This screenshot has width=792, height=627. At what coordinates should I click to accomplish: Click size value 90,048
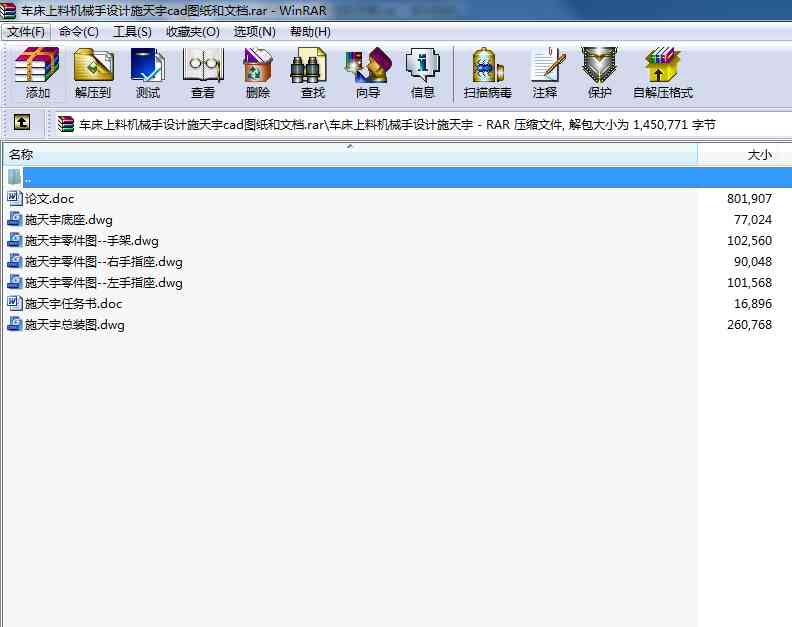[753, 262]
